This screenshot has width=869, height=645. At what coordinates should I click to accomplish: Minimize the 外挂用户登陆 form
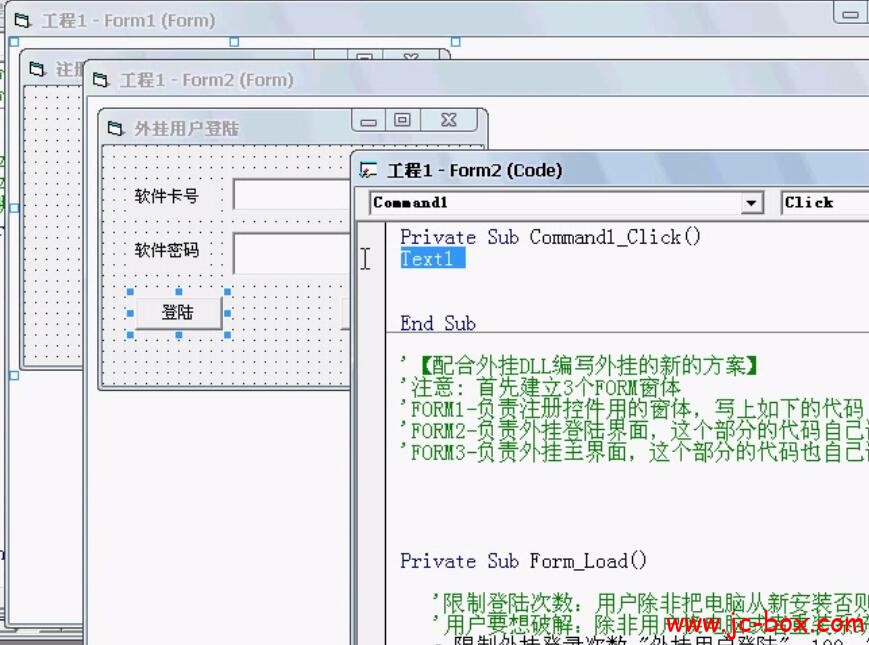click(x=368, y=120)
